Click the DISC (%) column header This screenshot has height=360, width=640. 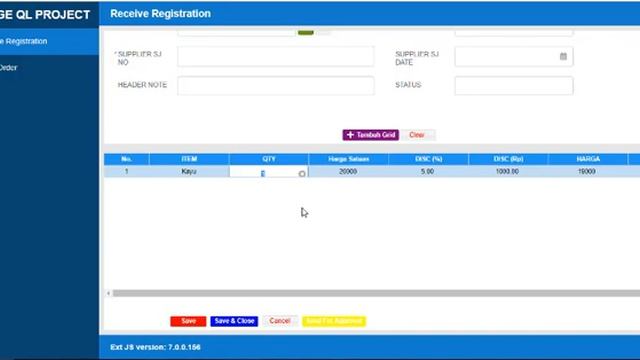[x=428, y=159]
